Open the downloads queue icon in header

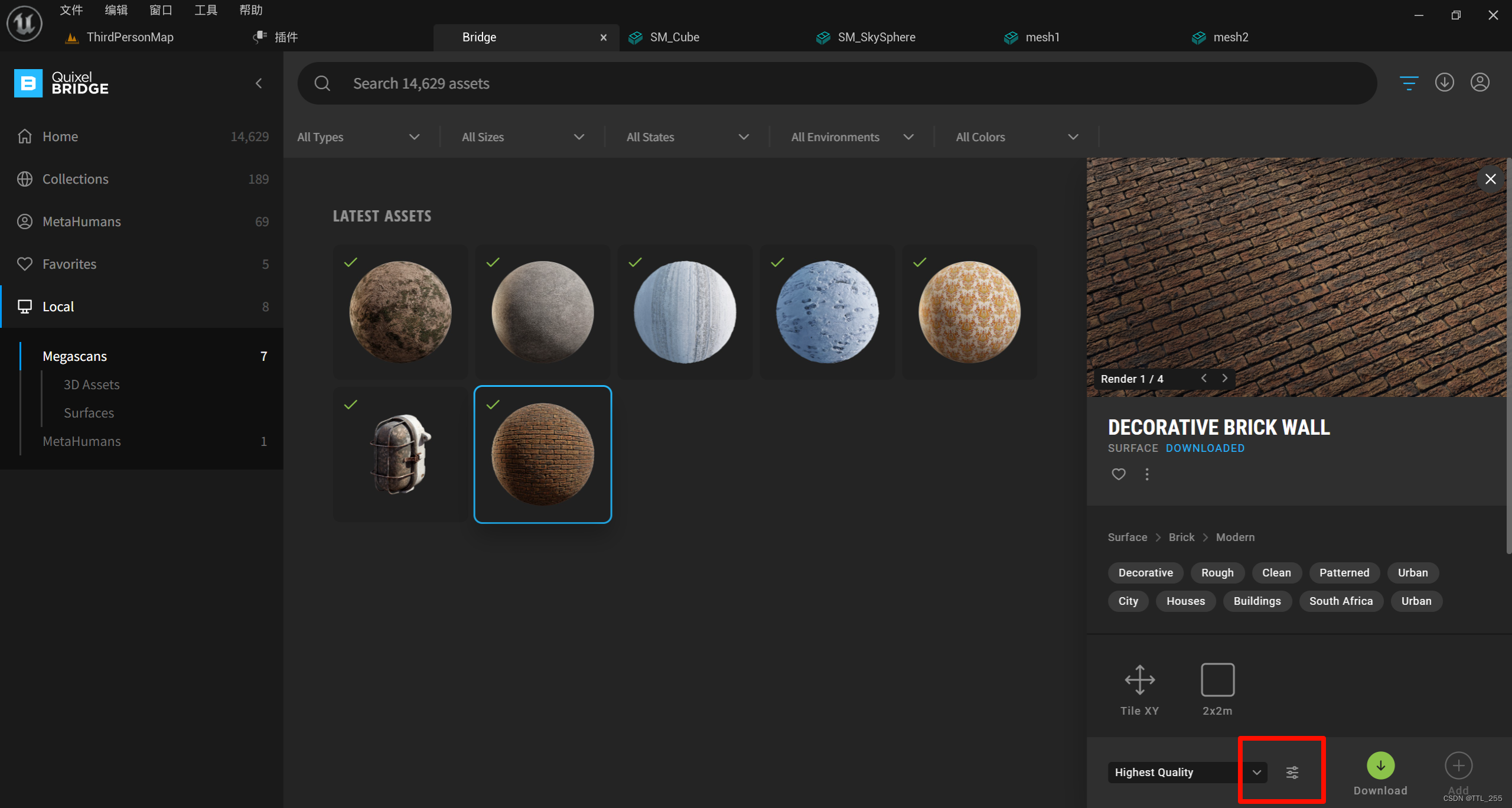pyautogui.click(x=1444, y=83)
